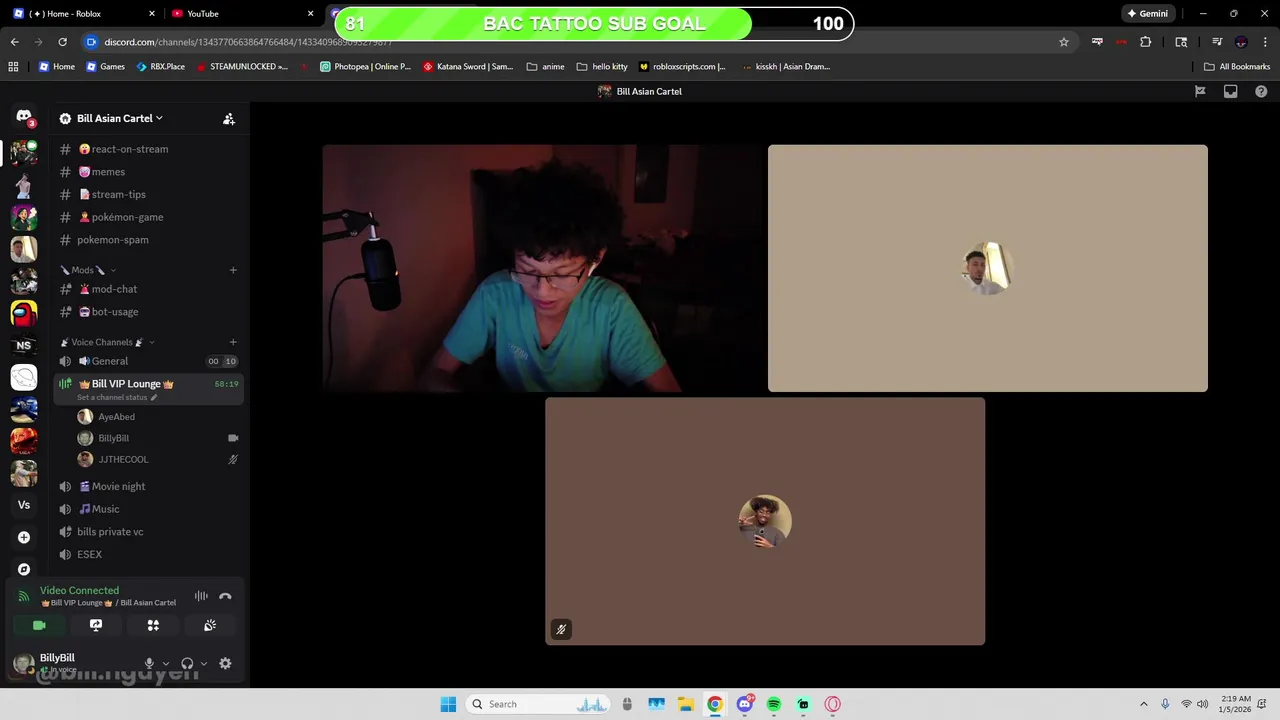
Task: Open the Among Us server icon
Action: click(24, 313)
